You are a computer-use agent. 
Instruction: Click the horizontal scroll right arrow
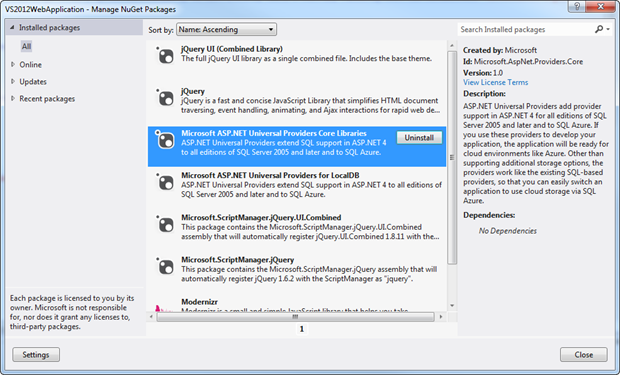441,317
